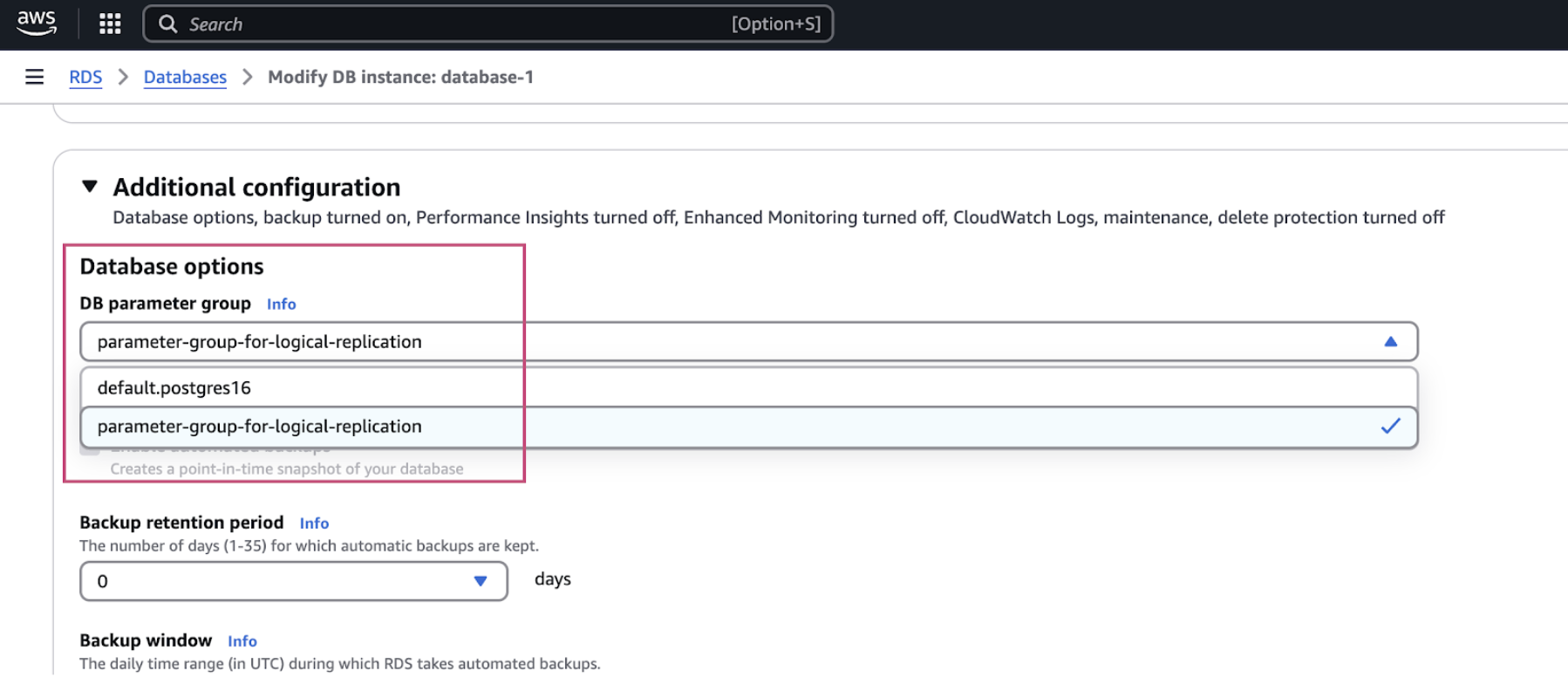This screenshot has width=1568, height=691.
Task: Go to Databases breadcrumb link
Action: tap(185, 77)
